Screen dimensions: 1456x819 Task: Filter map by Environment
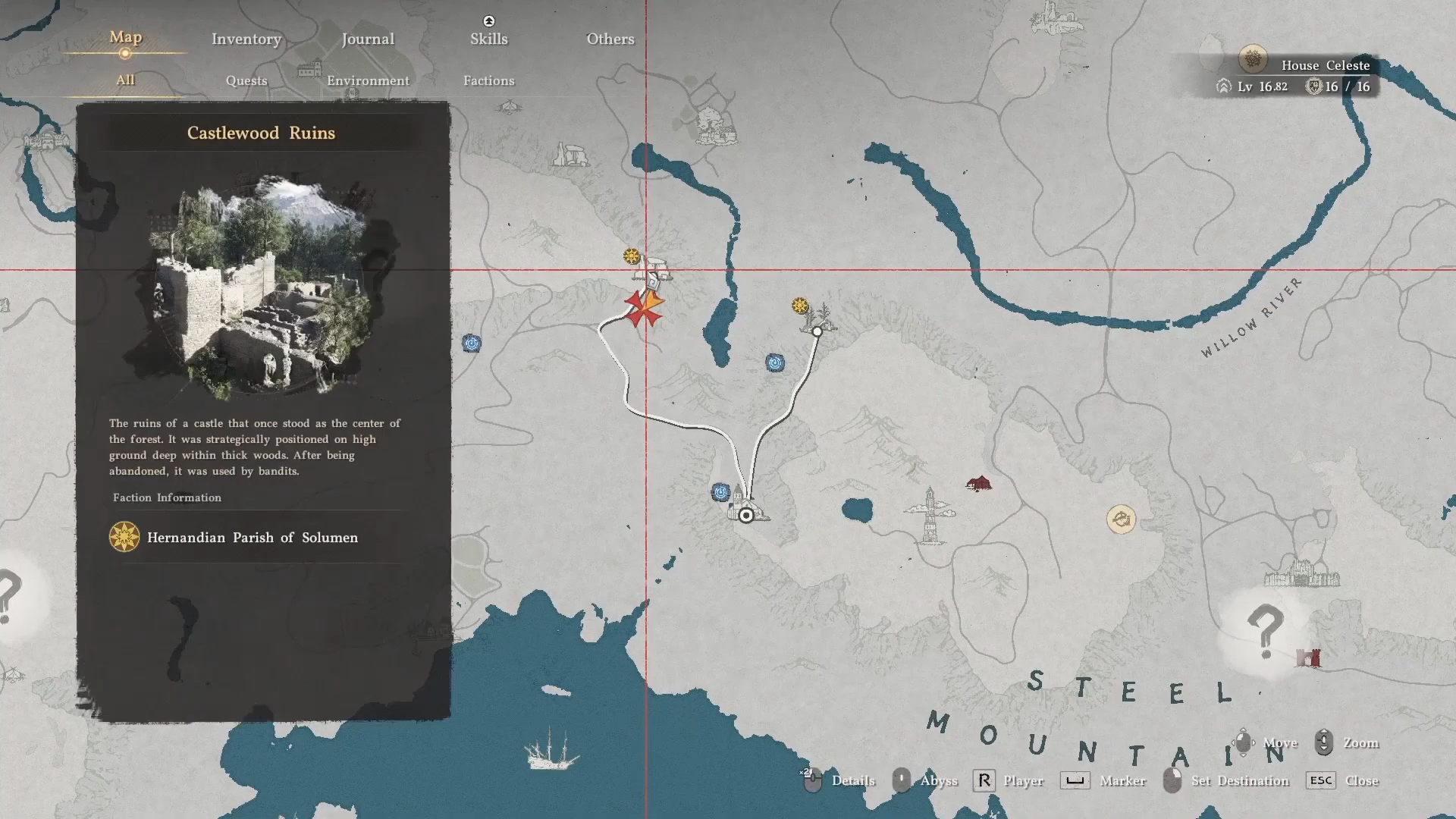(x=368, y=80)
